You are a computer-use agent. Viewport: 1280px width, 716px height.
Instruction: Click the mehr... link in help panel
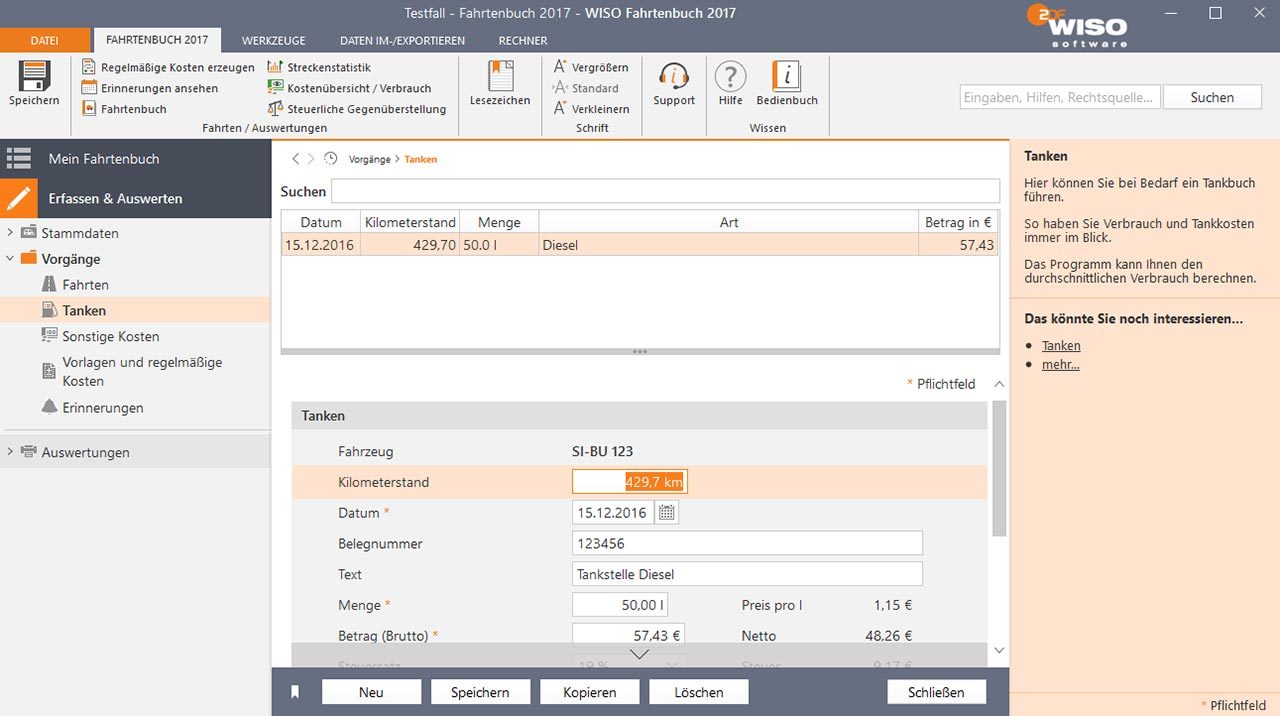[x=1060, y=365]
